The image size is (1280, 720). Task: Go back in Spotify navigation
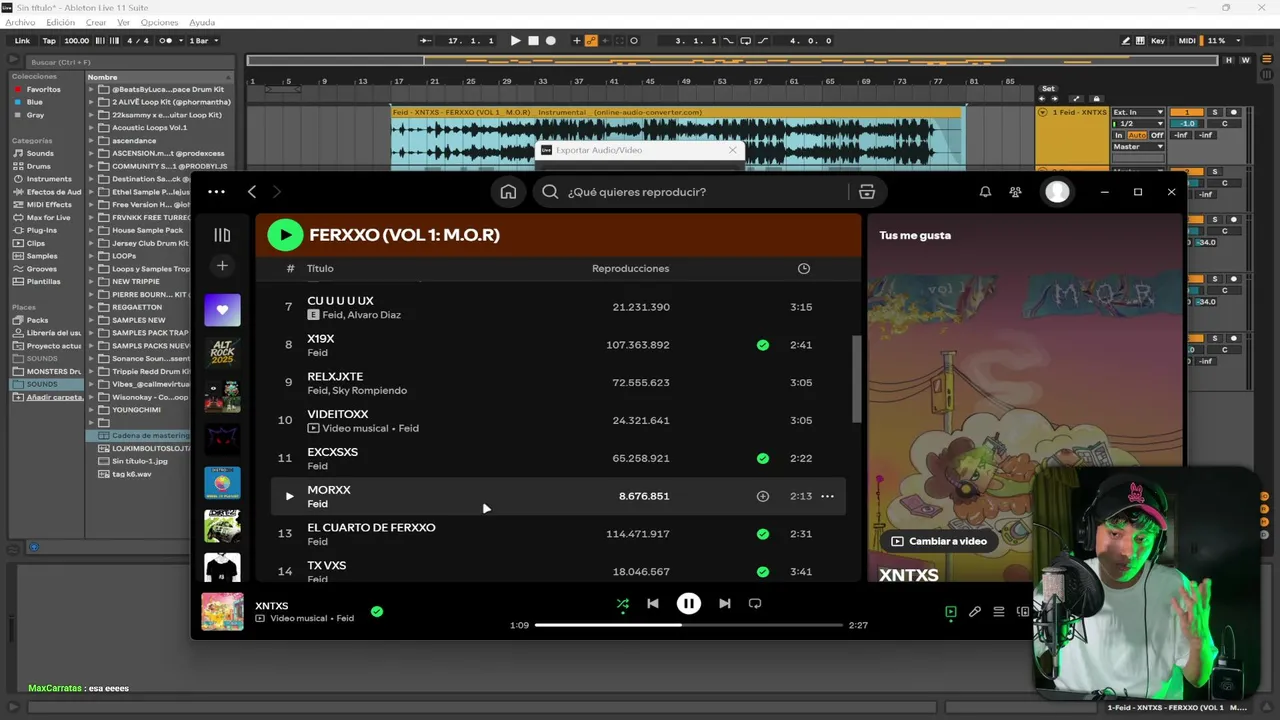tap(252, 192)
